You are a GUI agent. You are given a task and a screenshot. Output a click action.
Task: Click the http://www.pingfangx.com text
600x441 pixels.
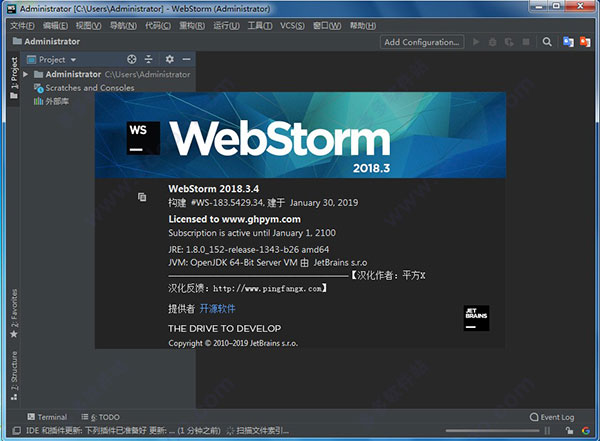pos(267,289)
